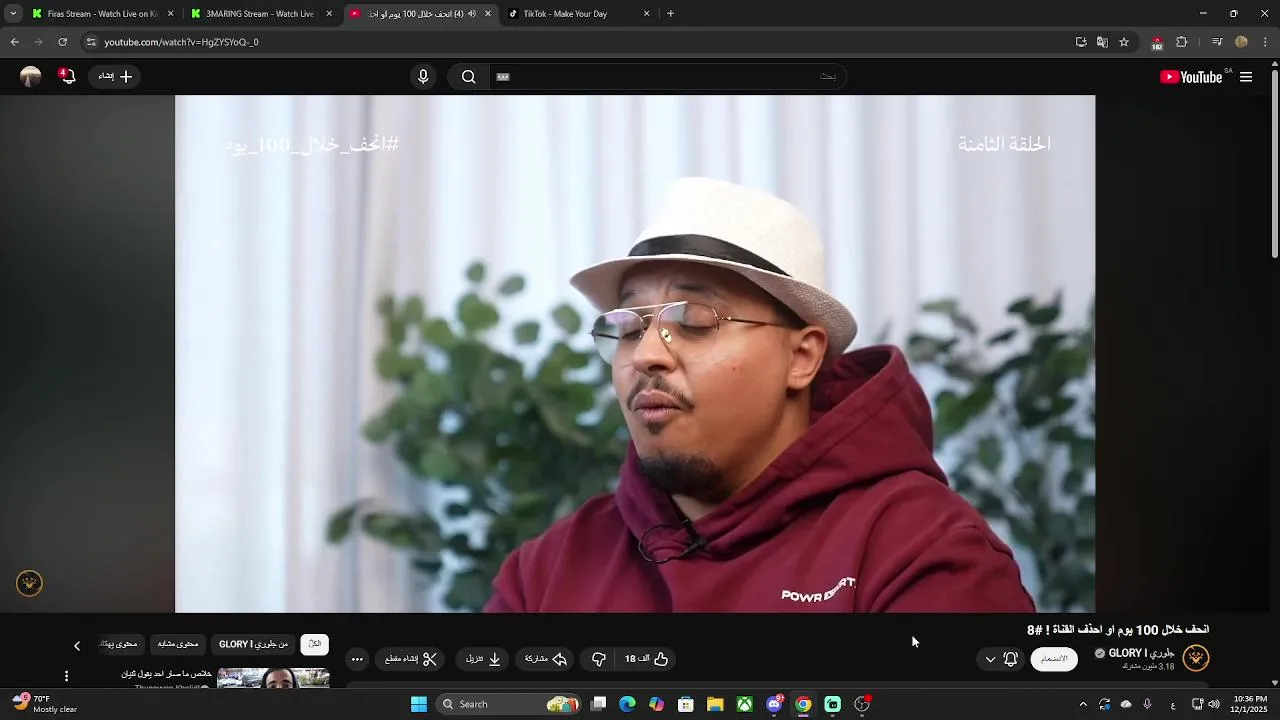Go back in browser history
Image resolution: width=1280 pixels, height=720 pixels.
click(x=14, y=42)
